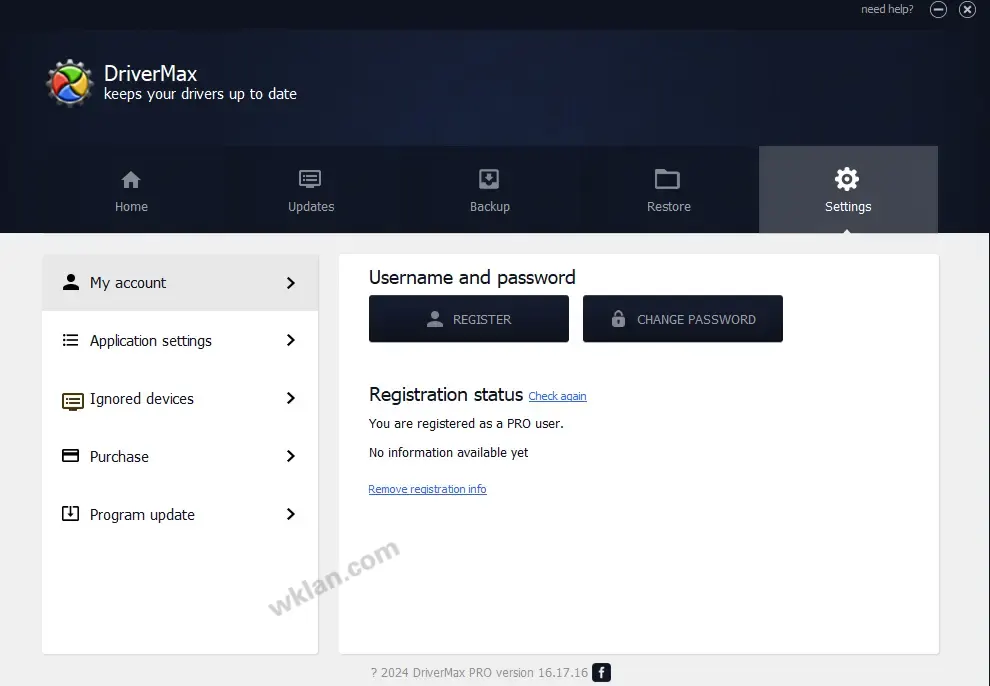Expand the Purchase chevron
The height and width of the screenshot is (686, 990).
pos(291,456)
